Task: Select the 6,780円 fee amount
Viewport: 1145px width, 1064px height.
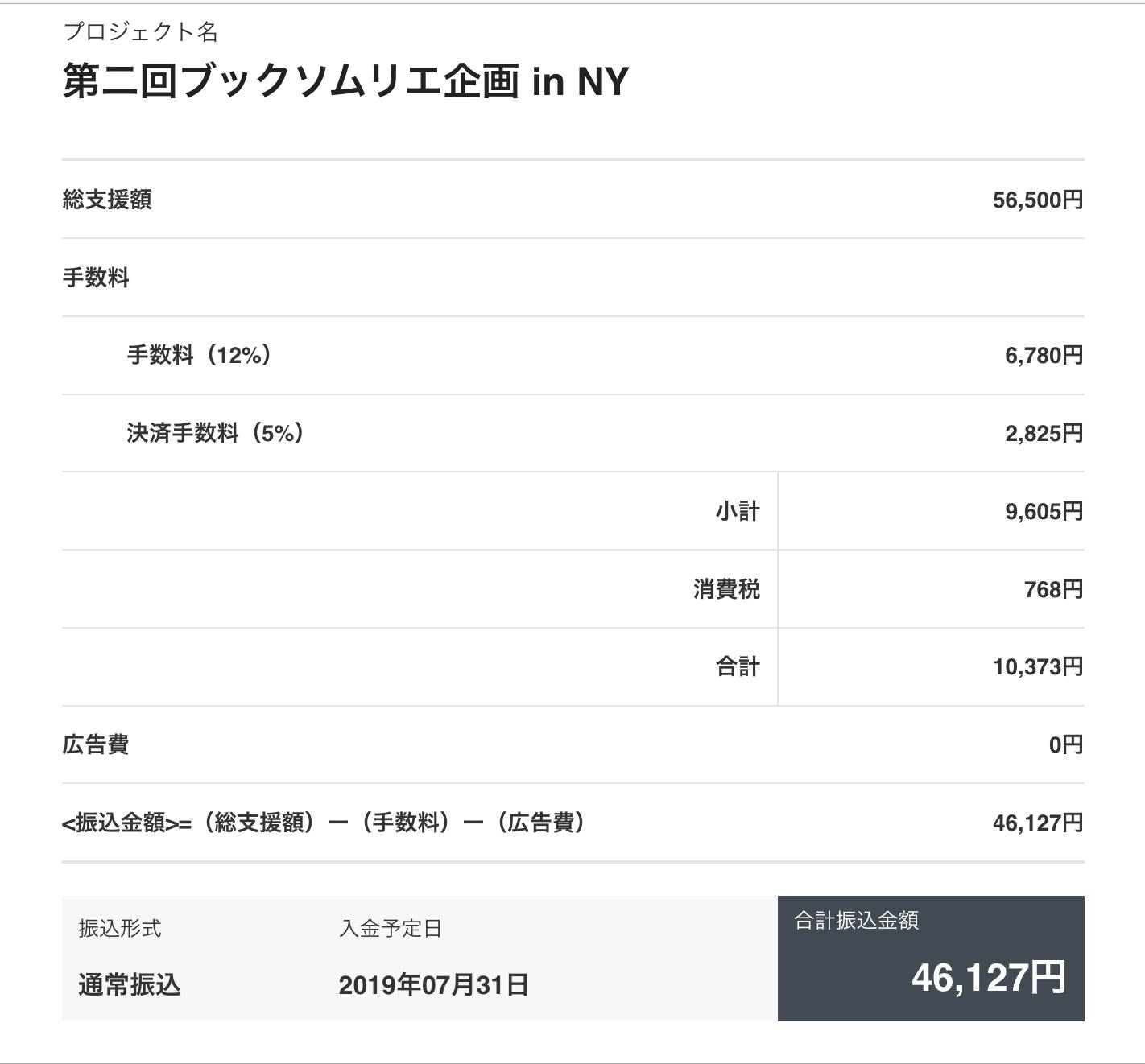Action: pos(1043,355)
